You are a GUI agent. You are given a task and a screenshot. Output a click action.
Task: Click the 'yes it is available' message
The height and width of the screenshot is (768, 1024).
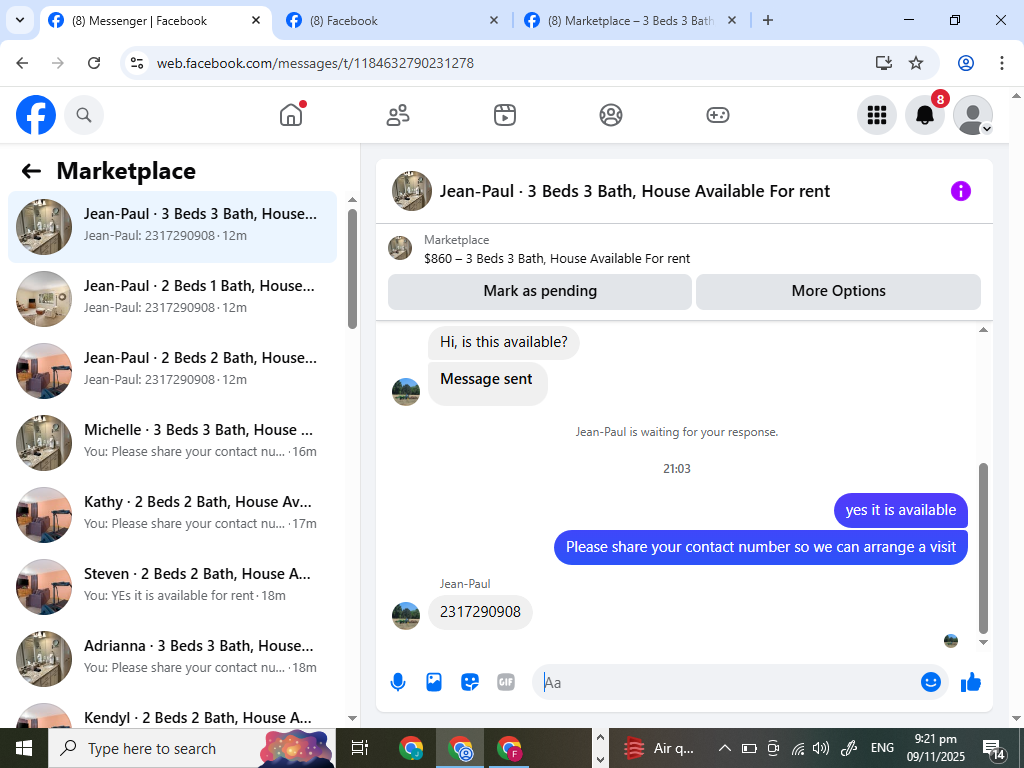coord(901,510)
